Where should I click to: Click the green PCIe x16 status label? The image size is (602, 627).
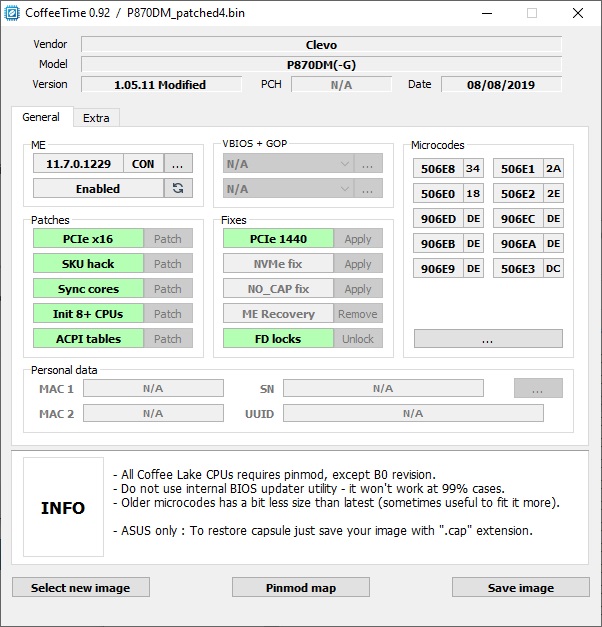click(x=88, y=238)
